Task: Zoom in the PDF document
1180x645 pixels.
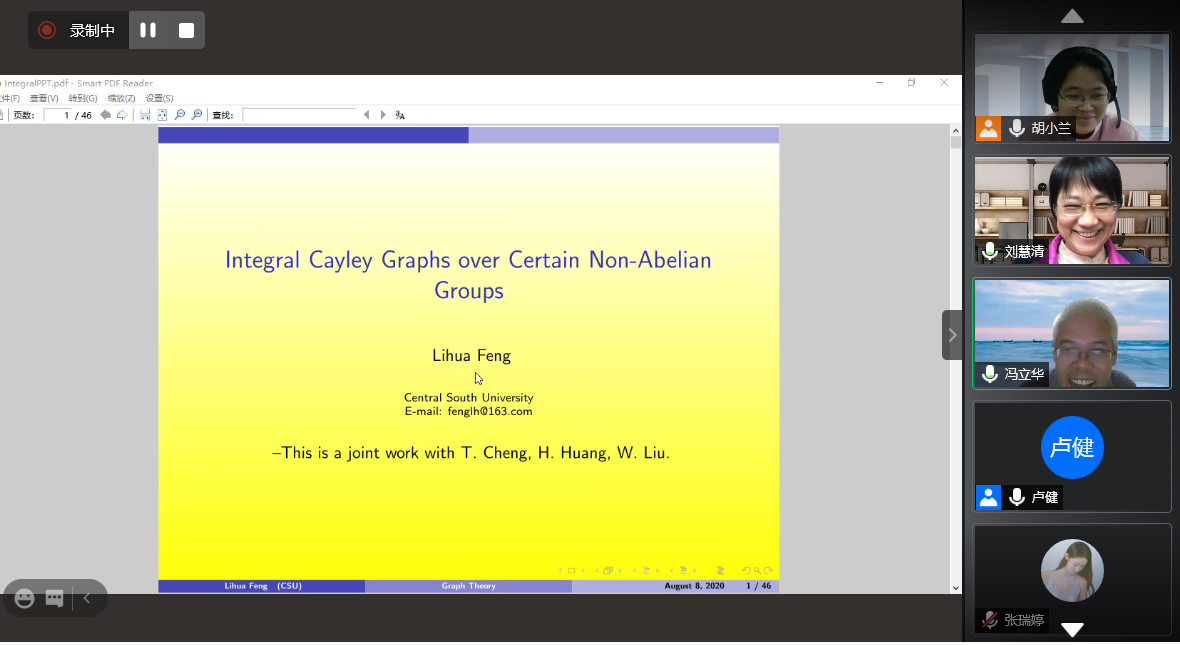Action: coord(197,115)
